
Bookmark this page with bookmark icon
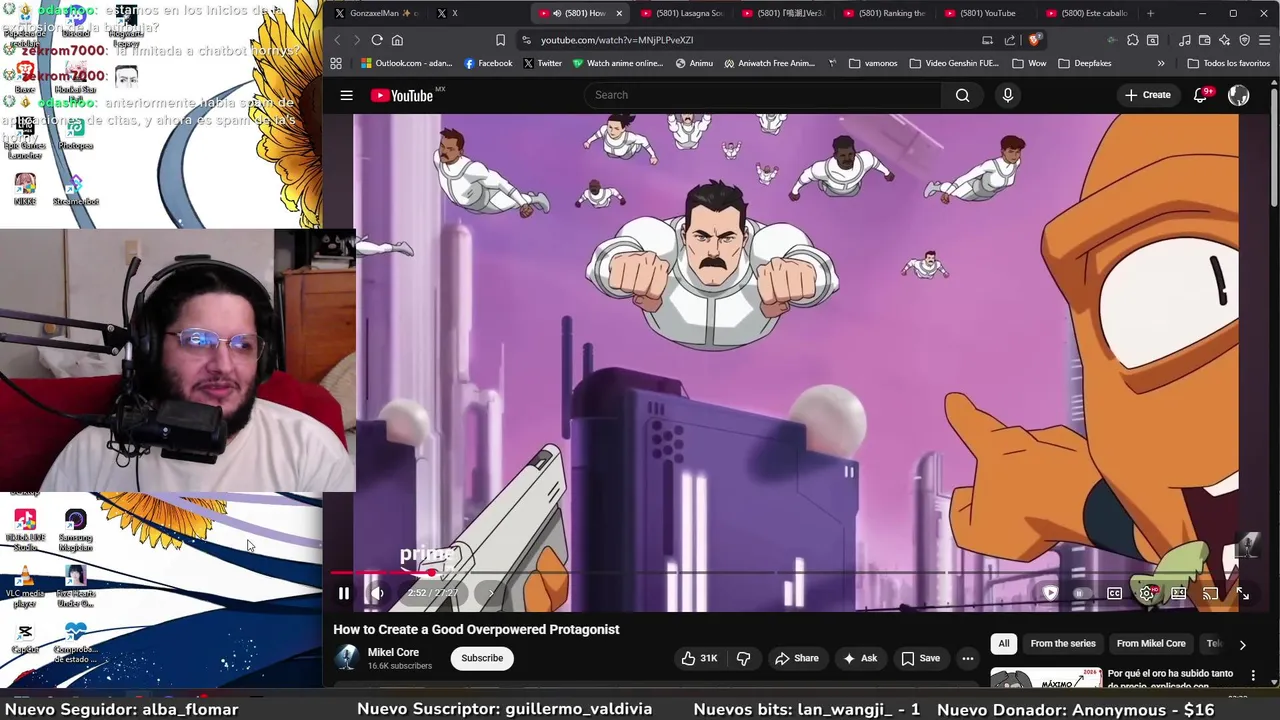pyautogui.click(x=500, y=40)
